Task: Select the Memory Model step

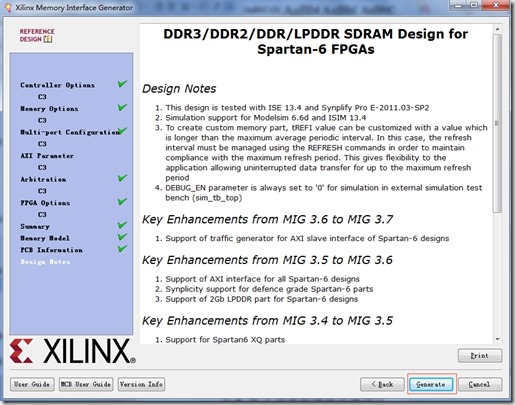Action: click(45, 238)
